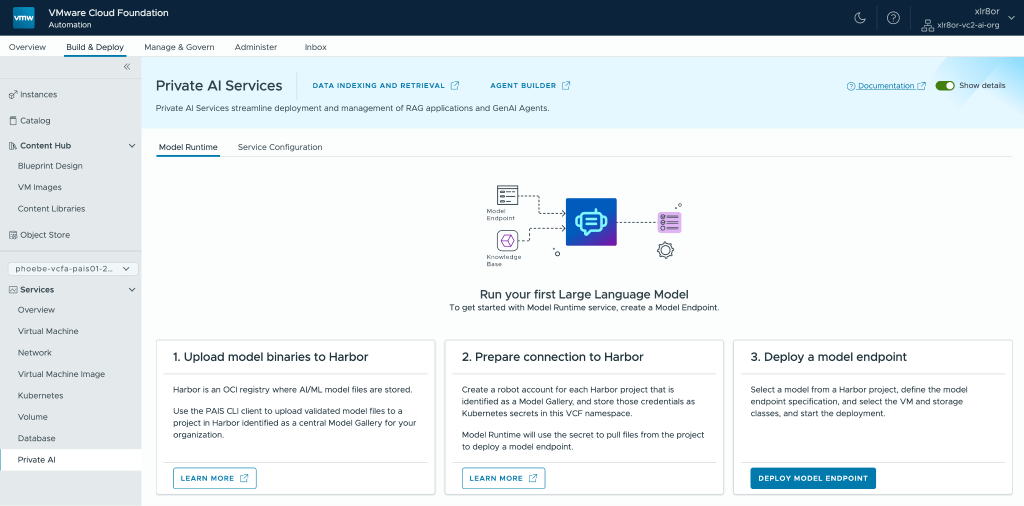Switch to the Administer tab

point(256,47)
